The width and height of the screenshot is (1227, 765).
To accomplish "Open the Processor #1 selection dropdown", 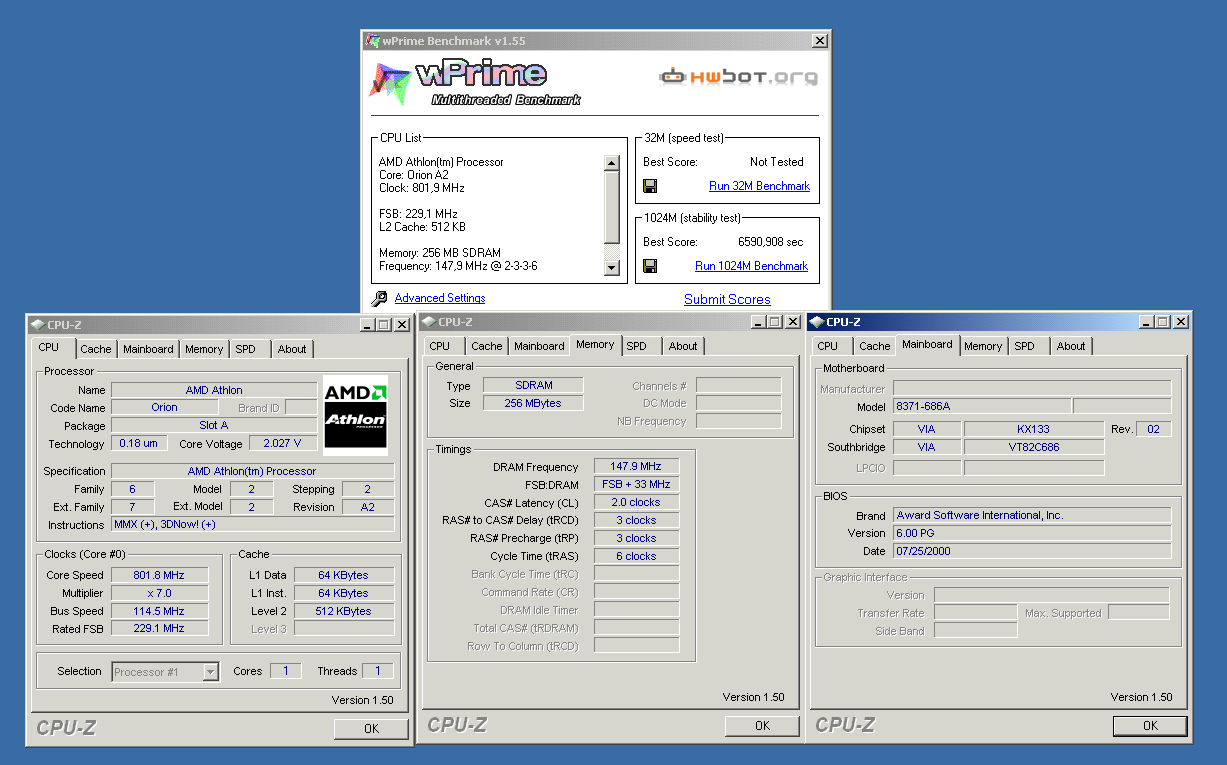I will click(210, 672).
